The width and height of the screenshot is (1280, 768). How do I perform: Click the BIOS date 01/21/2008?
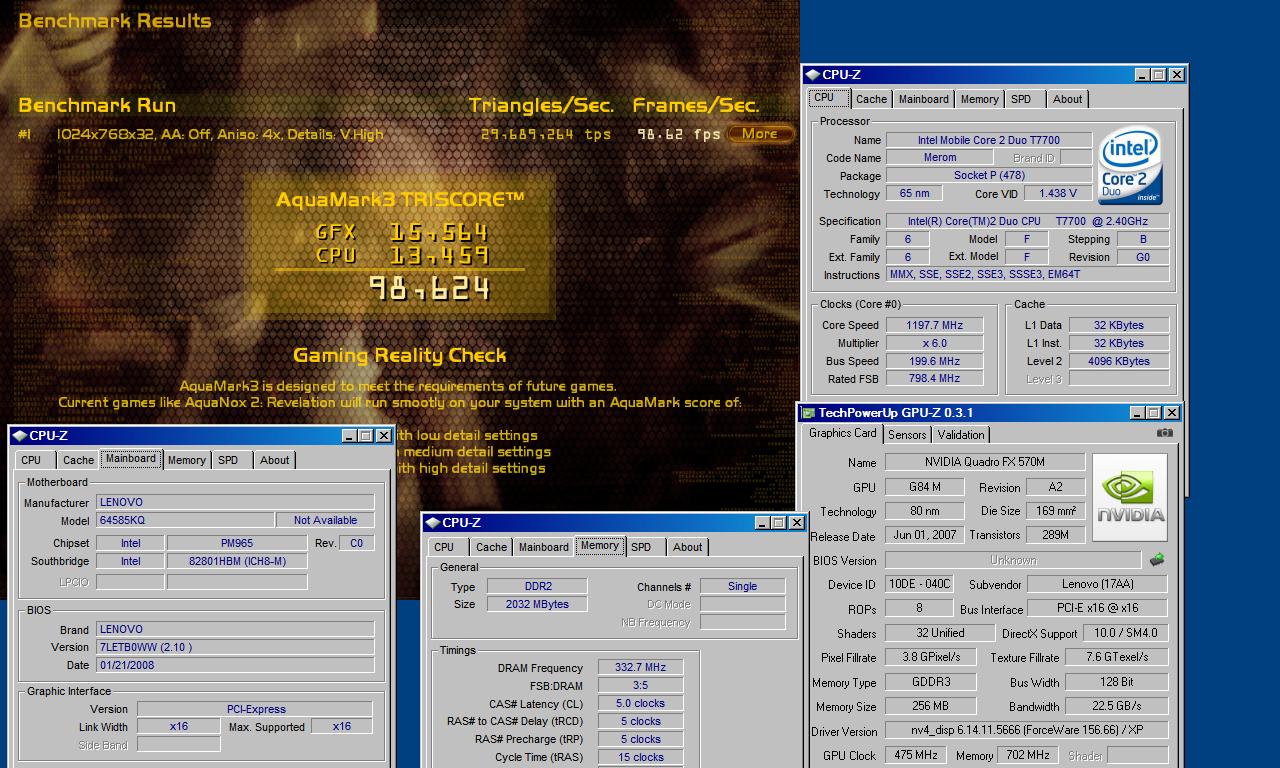coord(235,665)
